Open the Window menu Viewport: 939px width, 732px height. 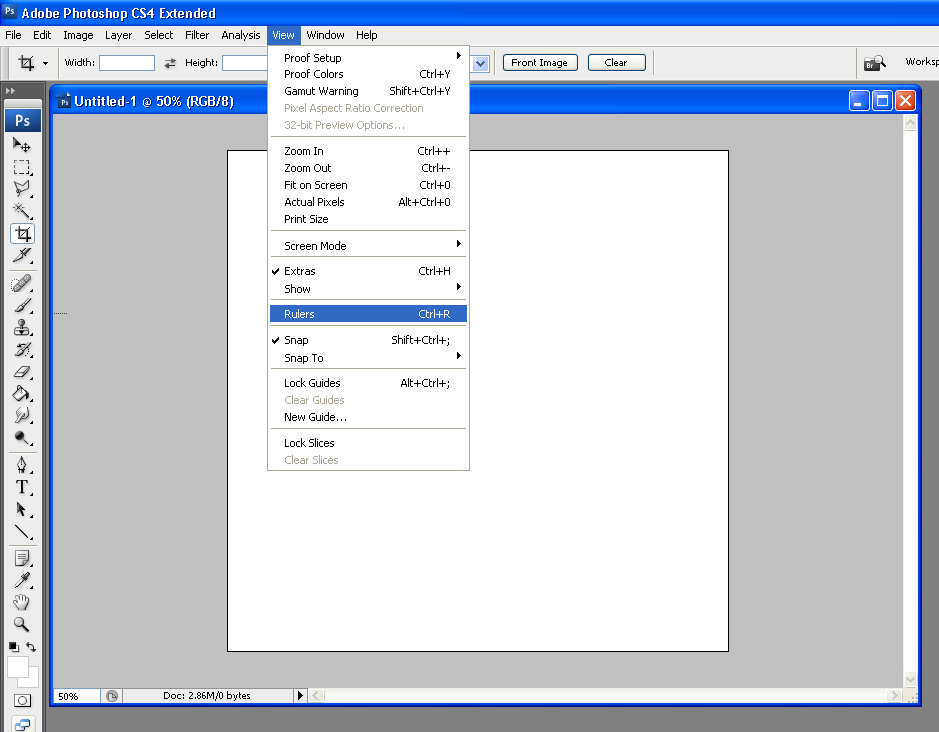[325, 35]
